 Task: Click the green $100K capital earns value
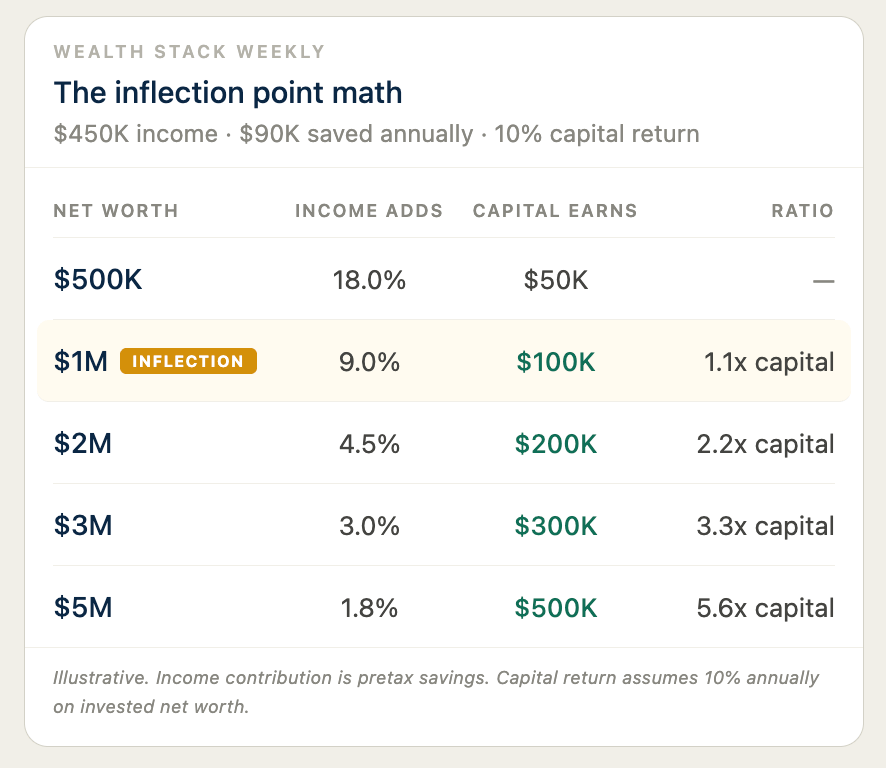556,362
